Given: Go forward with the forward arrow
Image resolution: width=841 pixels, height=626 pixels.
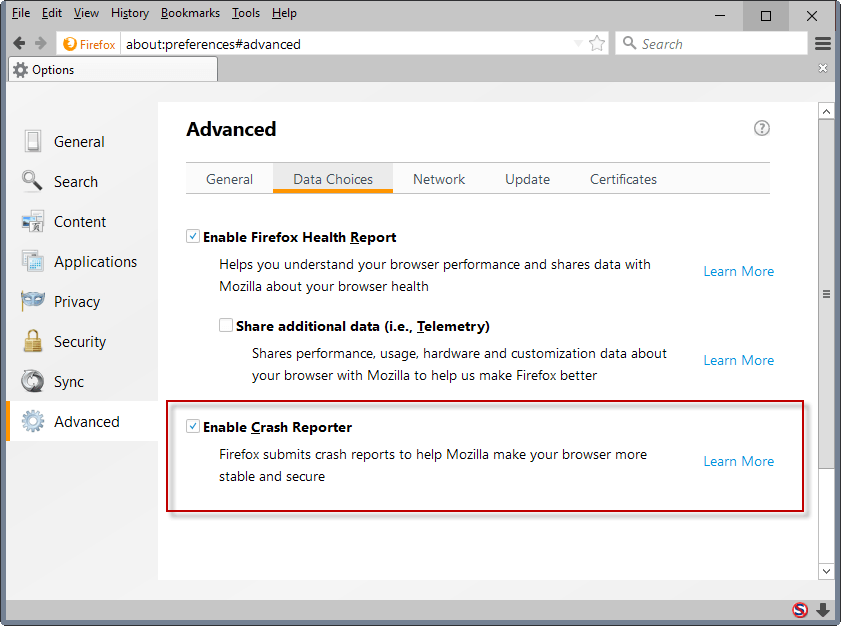Looking at the screenshot, I should (41, 43).
